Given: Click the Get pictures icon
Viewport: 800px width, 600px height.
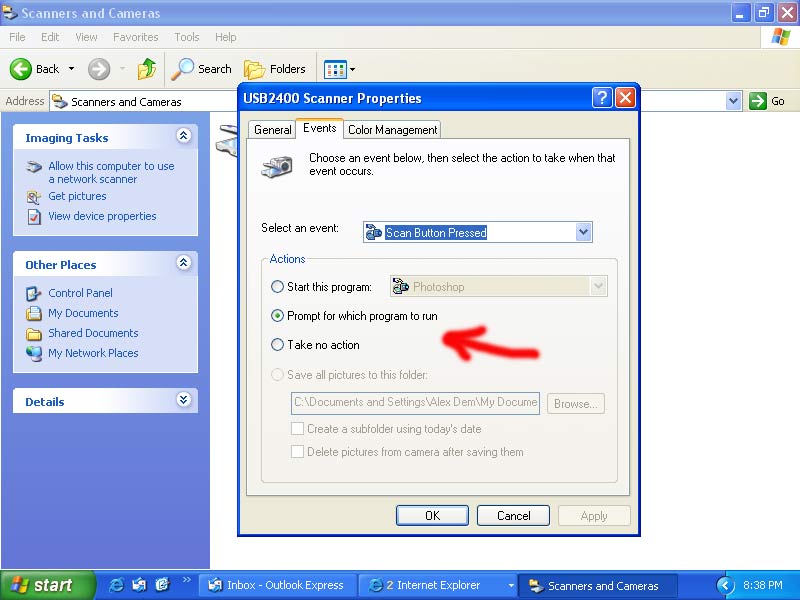Looking at the screenshot, I should click(34, 197).
